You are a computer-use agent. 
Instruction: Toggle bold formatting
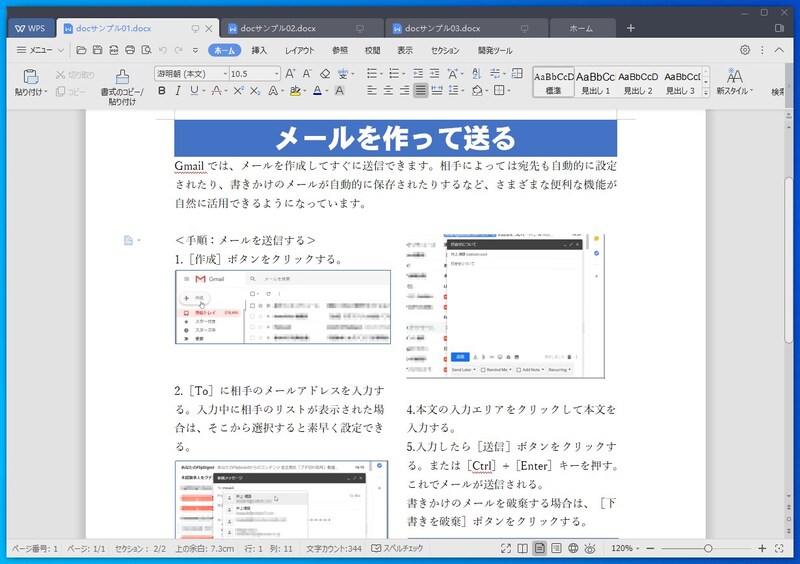(161, 91)
